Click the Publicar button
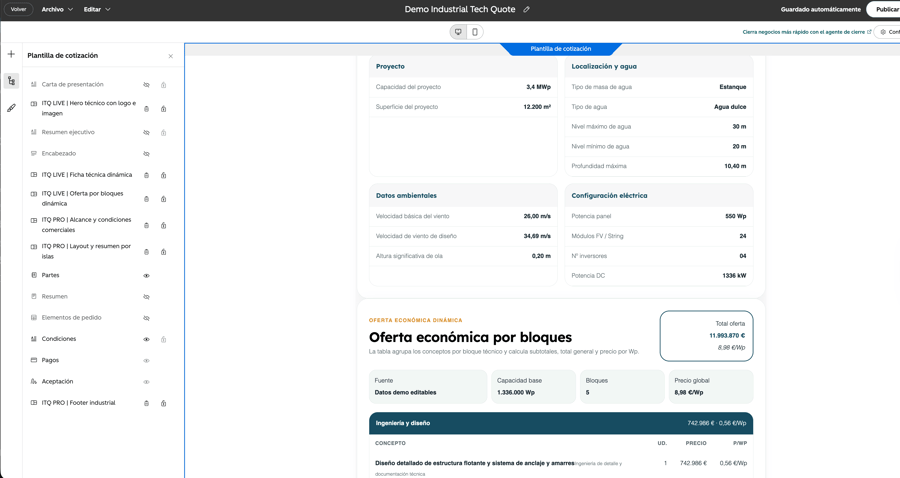900x478 pixels. coord(885,9)
